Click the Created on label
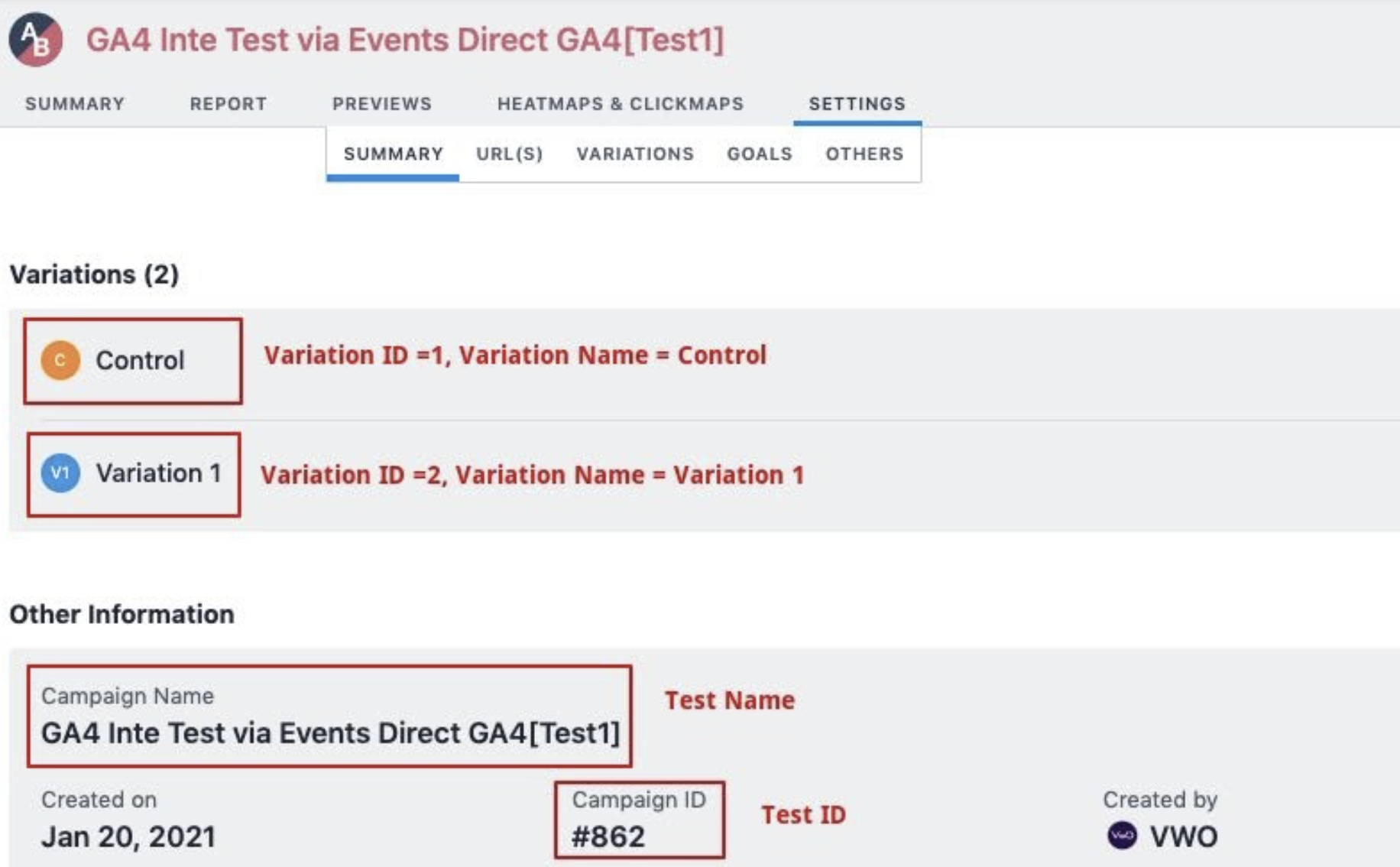 click(x=99, y=800)
